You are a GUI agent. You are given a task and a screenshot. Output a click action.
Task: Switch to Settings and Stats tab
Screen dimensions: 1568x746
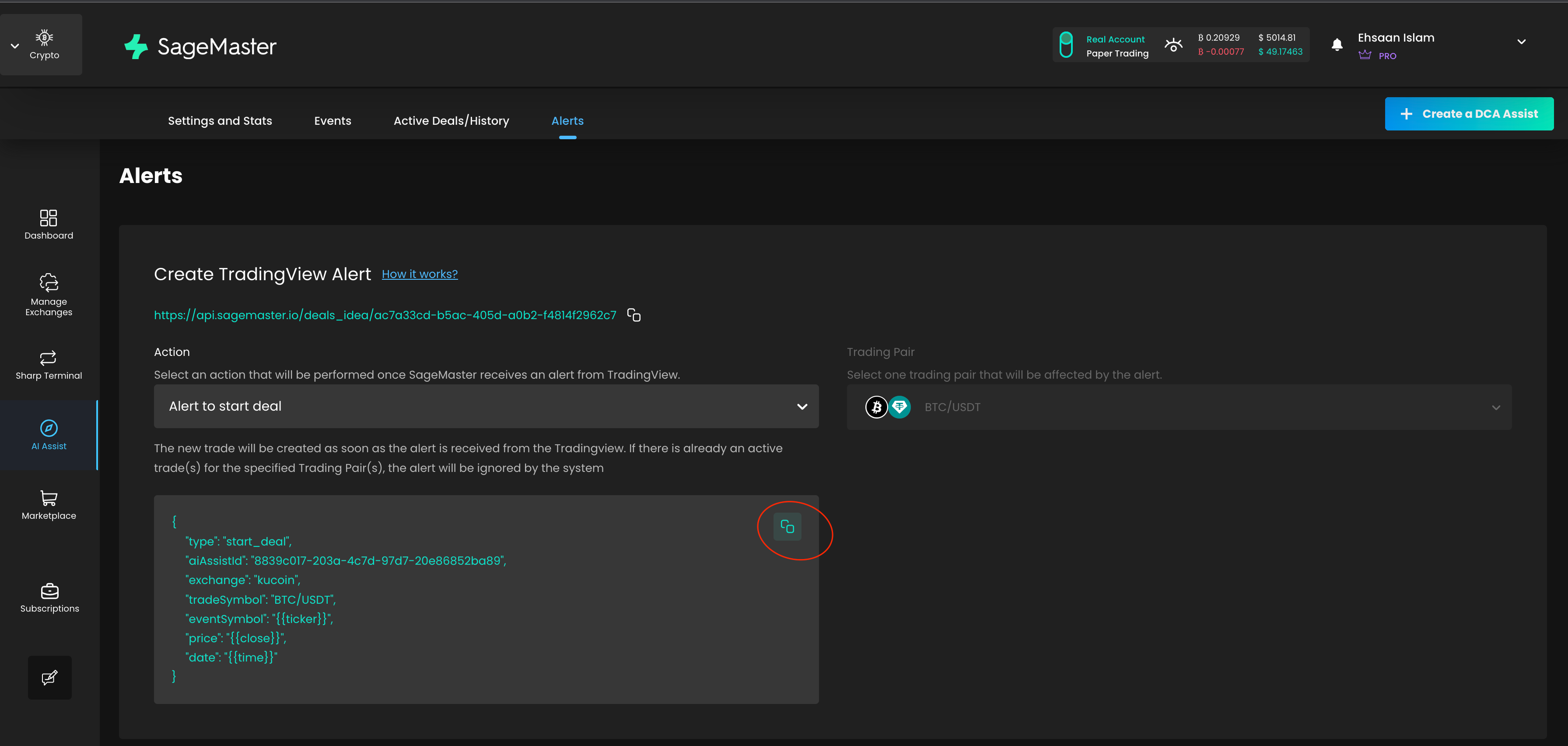(x=220, y=120)
